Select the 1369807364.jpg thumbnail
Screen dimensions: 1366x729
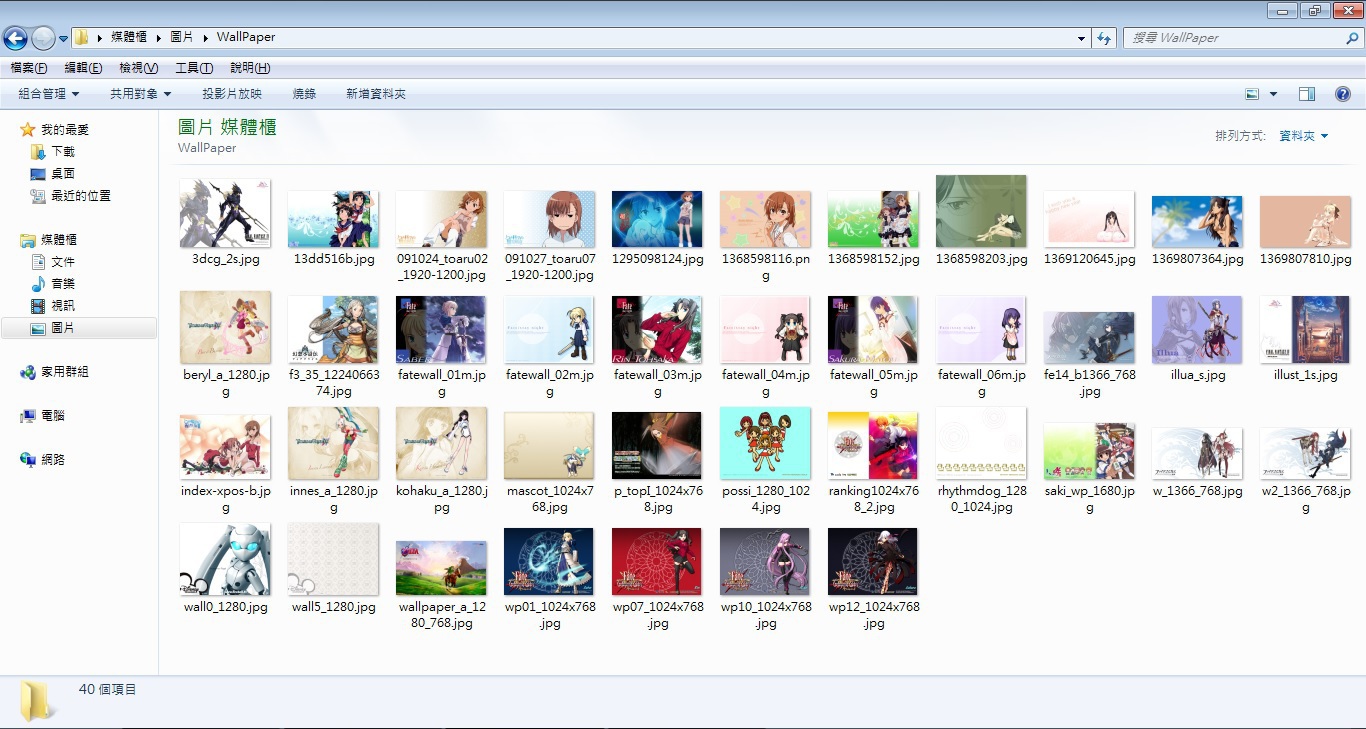click(1197, 221)
